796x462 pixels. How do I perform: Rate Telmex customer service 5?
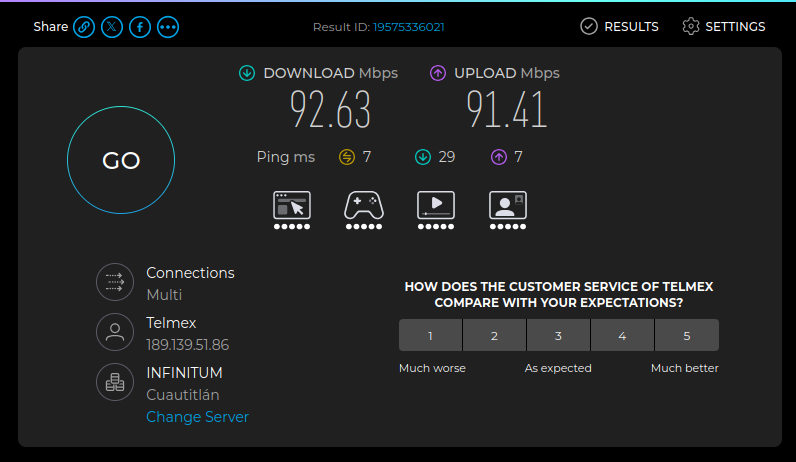(687, 335)
